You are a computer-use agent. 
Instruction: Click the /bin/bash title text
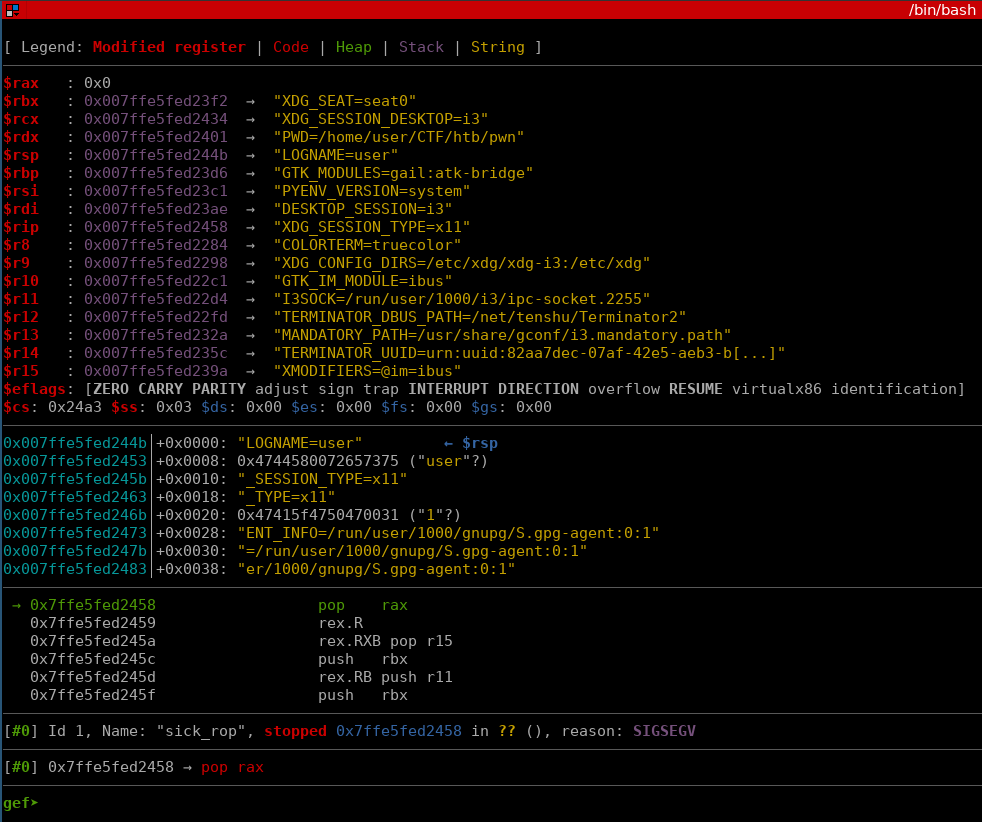[941, 10]
